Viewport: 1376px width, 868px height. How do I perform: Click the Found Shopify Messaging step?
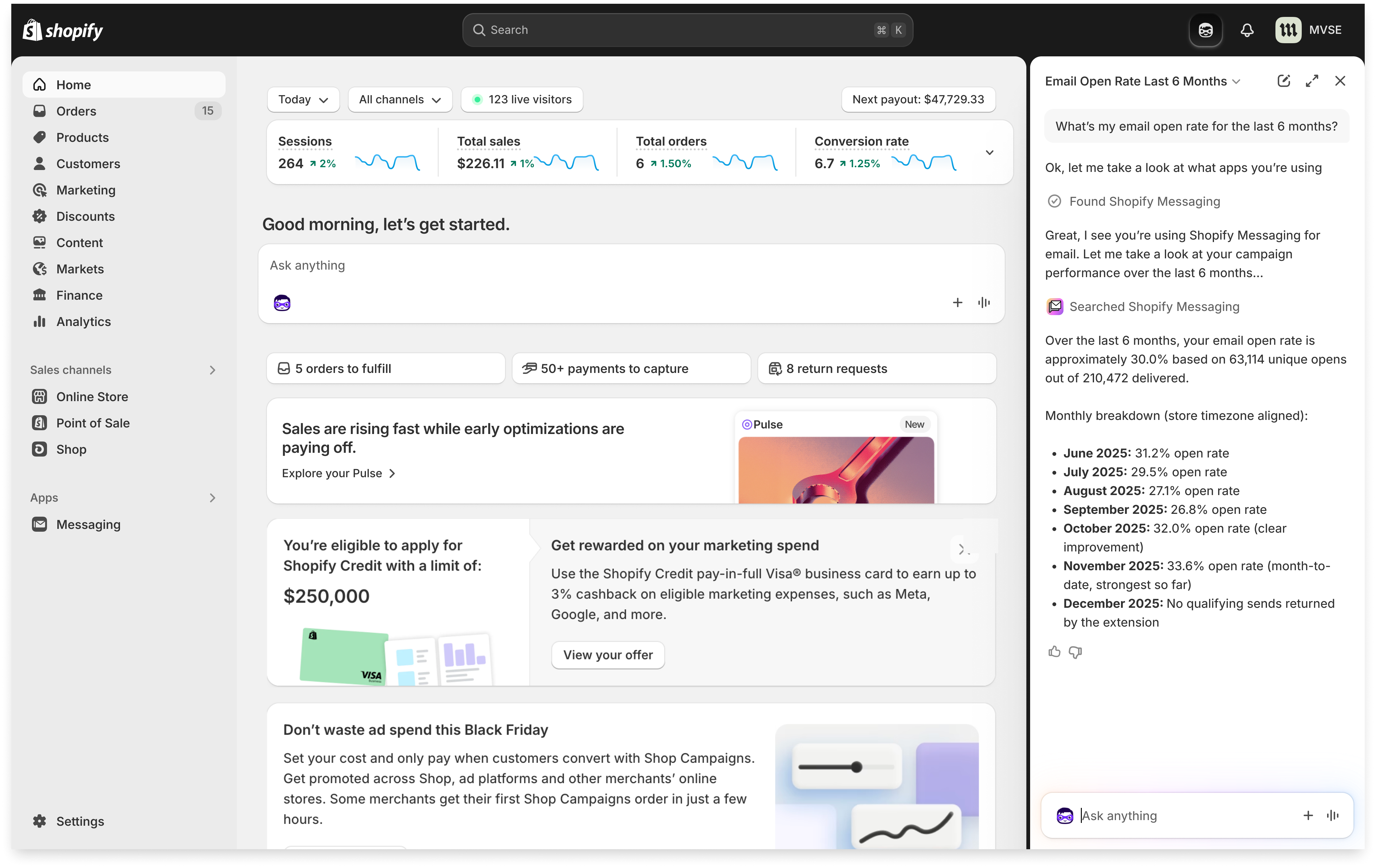click(x=1134, y=201)
